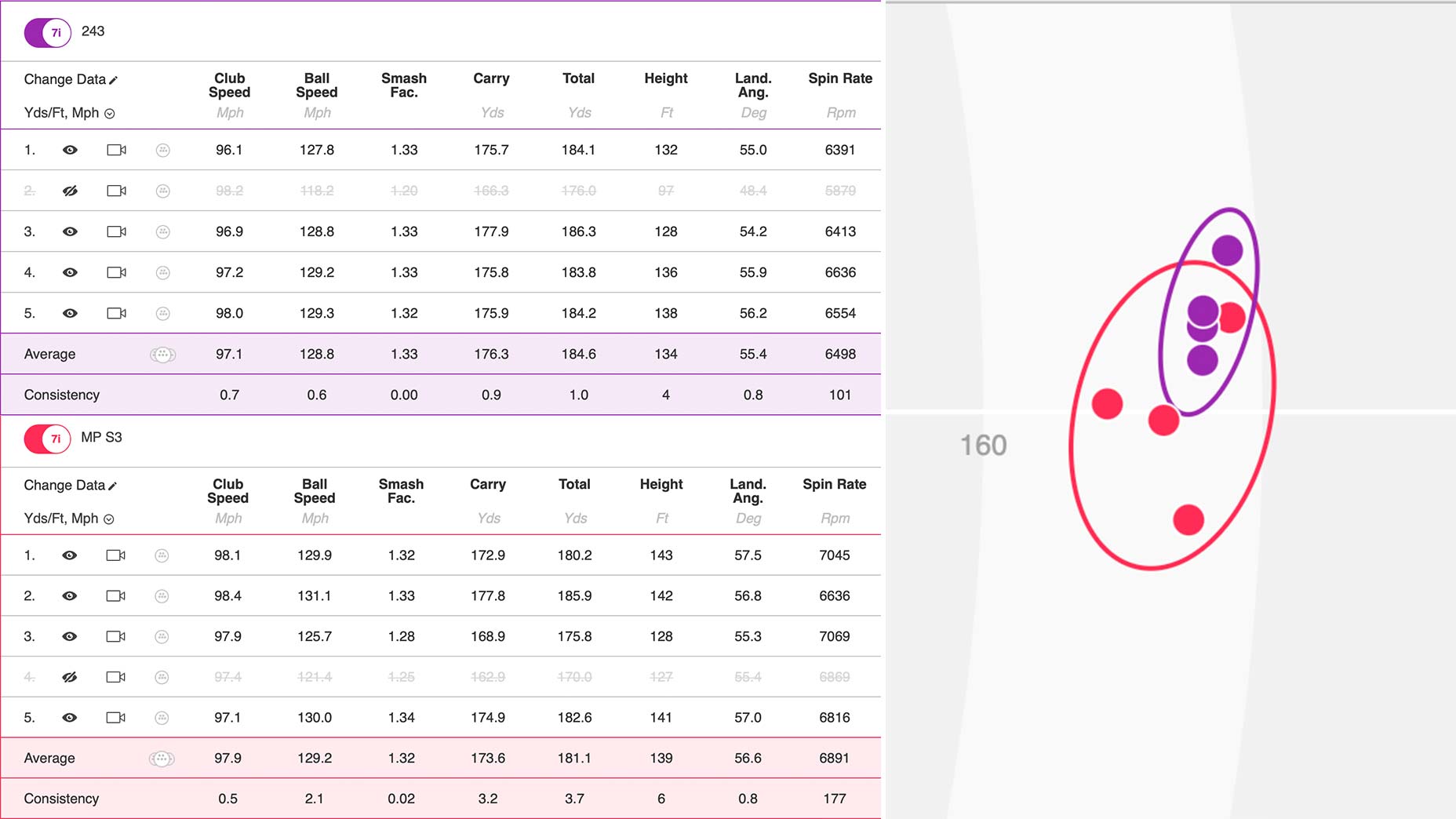The image size is (1456, 819).
Task: Turn off the red 7i toggle for MP S3
Action: tap(47, 439)
